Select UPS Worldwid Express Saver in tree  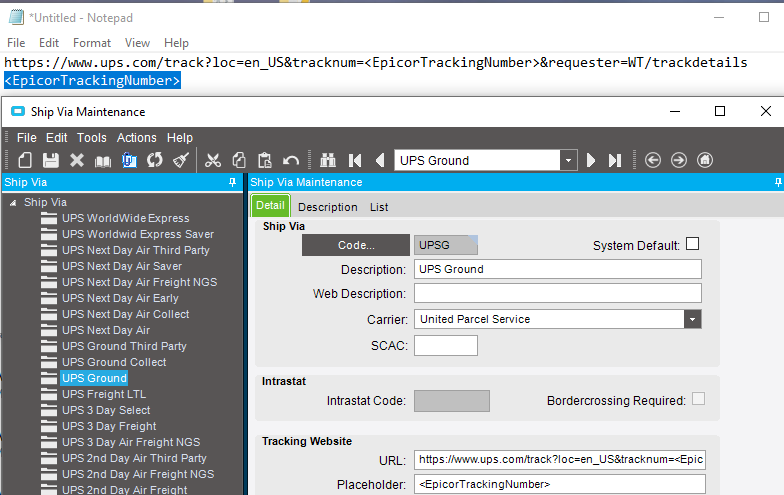[138, 234]
